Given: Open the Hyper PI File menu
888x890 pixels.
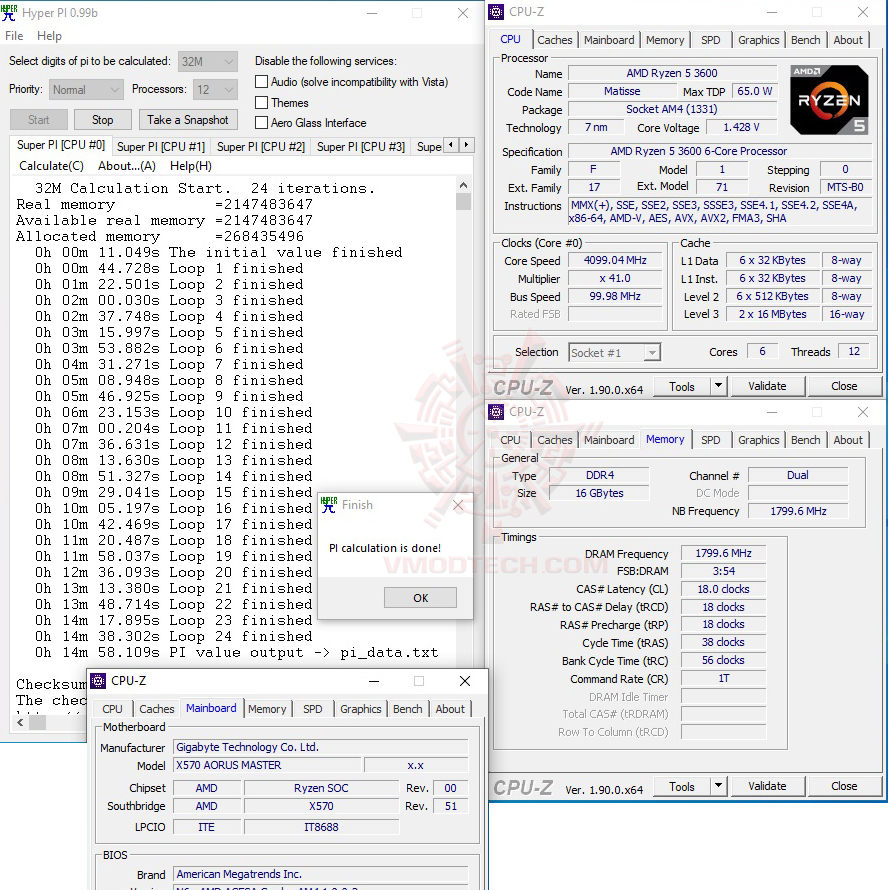Looking at the screenshot, I should coord(14,36).
